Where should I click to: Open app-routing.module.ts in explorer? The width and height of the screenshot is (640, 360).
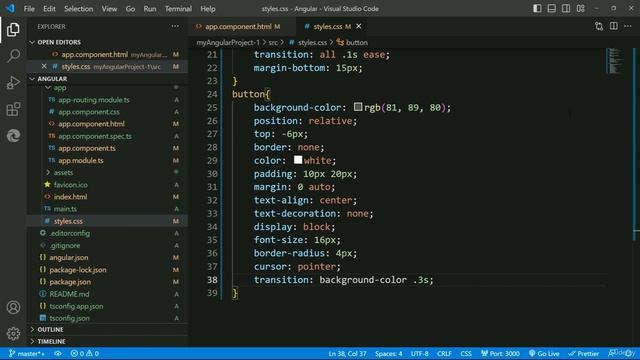pos(94,100)
